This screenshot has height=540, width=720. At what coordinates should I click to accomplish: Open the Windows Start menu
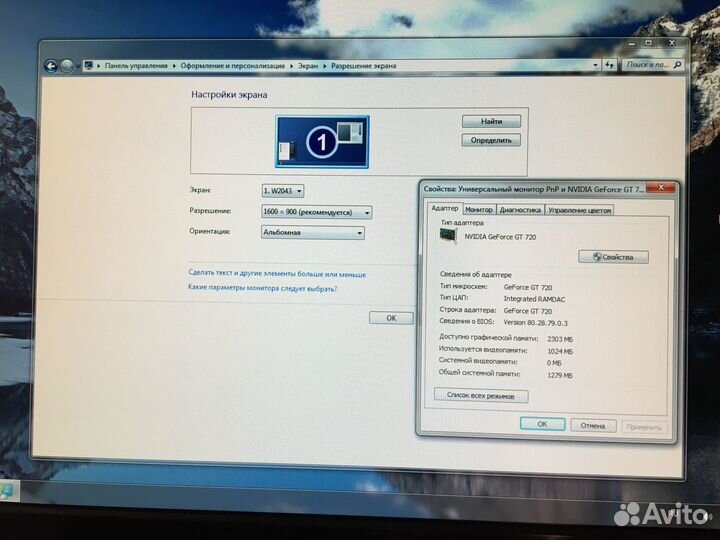pyautogui.click(x=6, y=492)
